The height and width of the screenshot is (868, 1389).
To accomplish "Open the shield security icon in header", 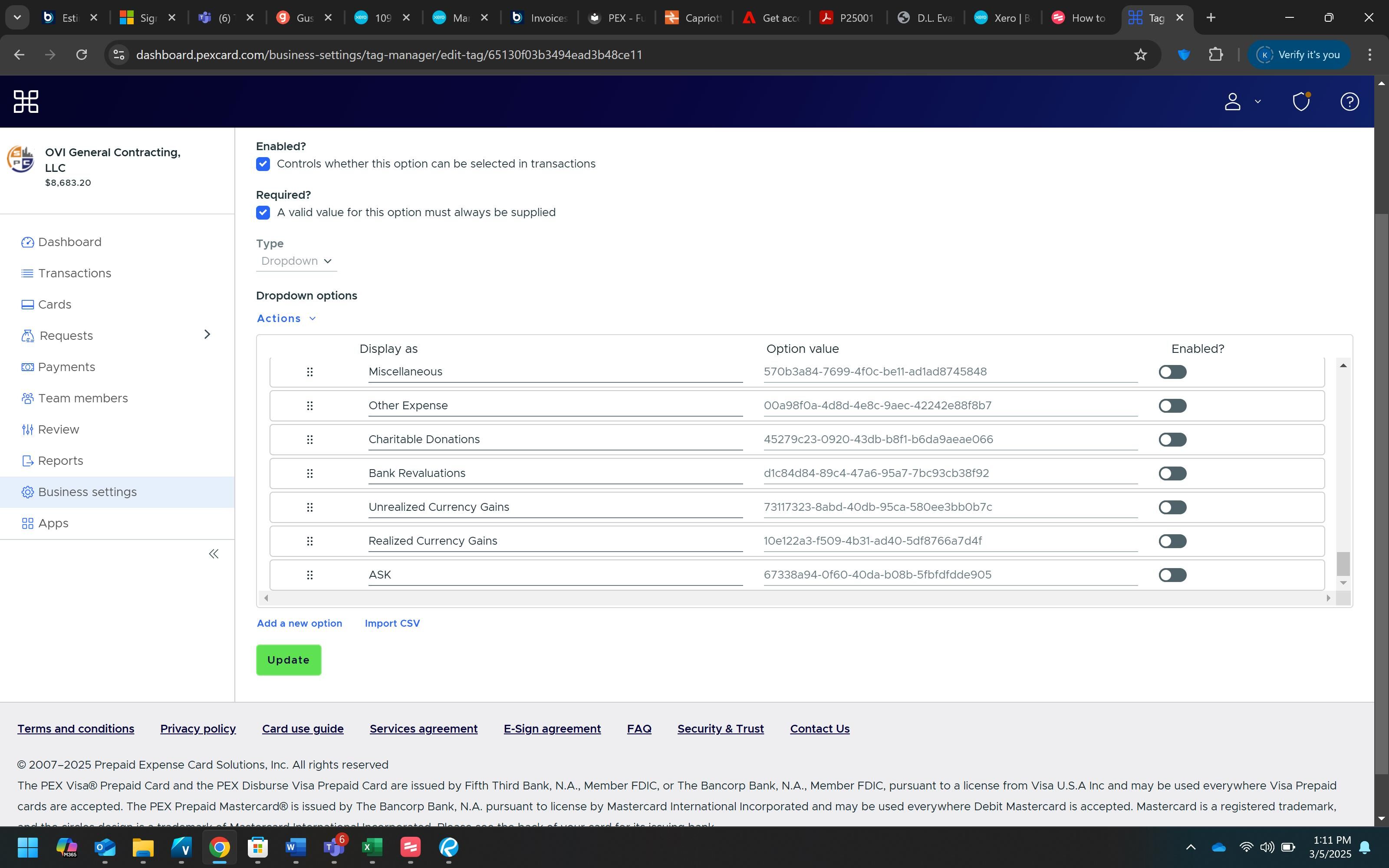I will click(1300, 102).
